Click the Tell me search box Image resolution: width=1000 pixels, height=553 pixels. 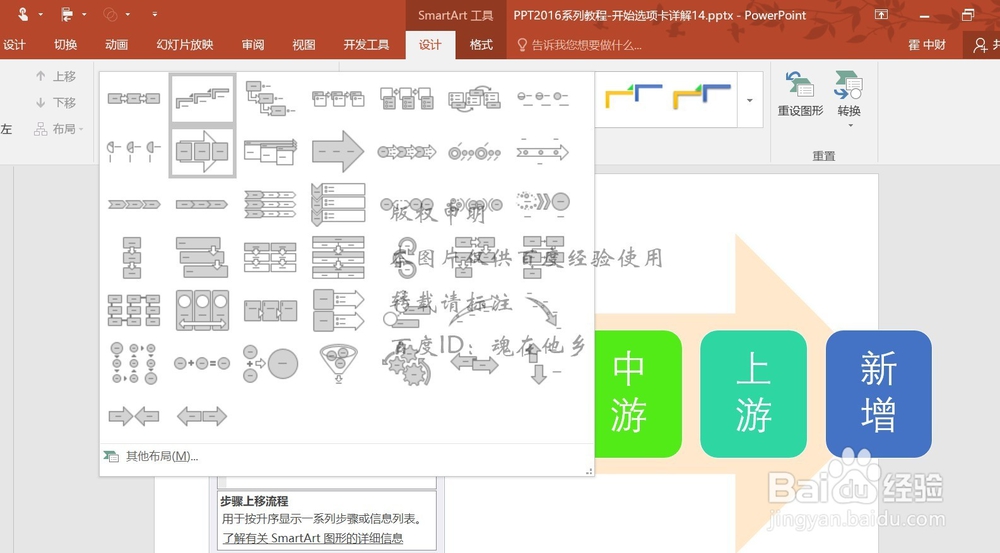tap(579, 45)
